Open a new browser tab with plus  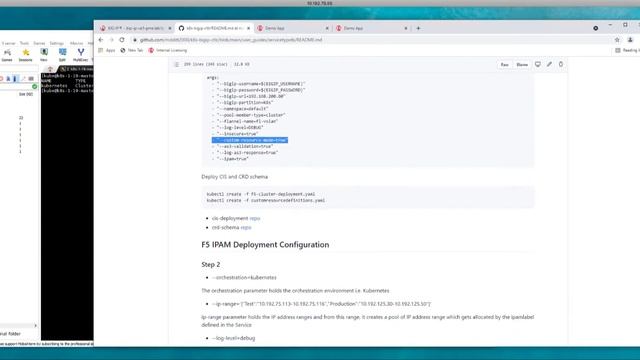click(x=418, y=28)
